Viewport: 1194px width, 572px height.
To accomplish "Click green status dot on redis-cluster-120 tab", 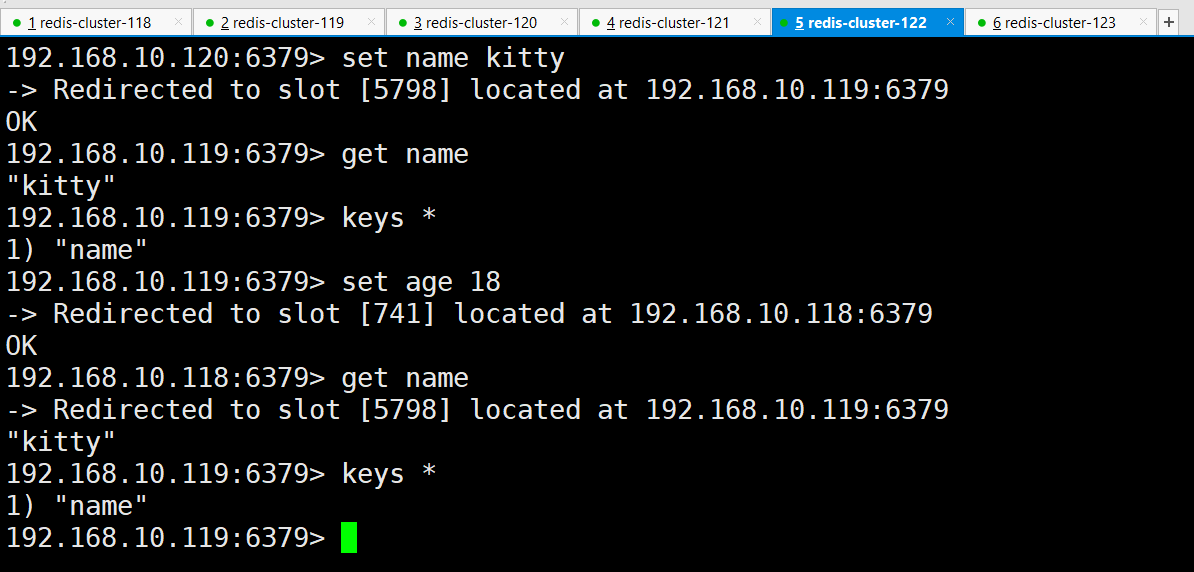I will point(403,23).
